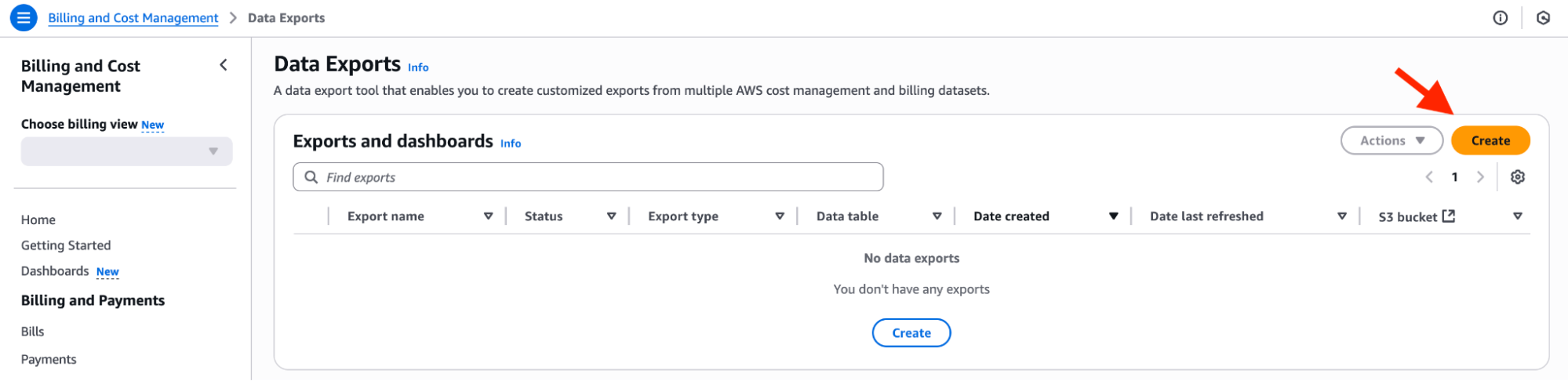Open the hamburger navigation menu
Screen dimensions: 1568x381
click(x=24, y=17)
